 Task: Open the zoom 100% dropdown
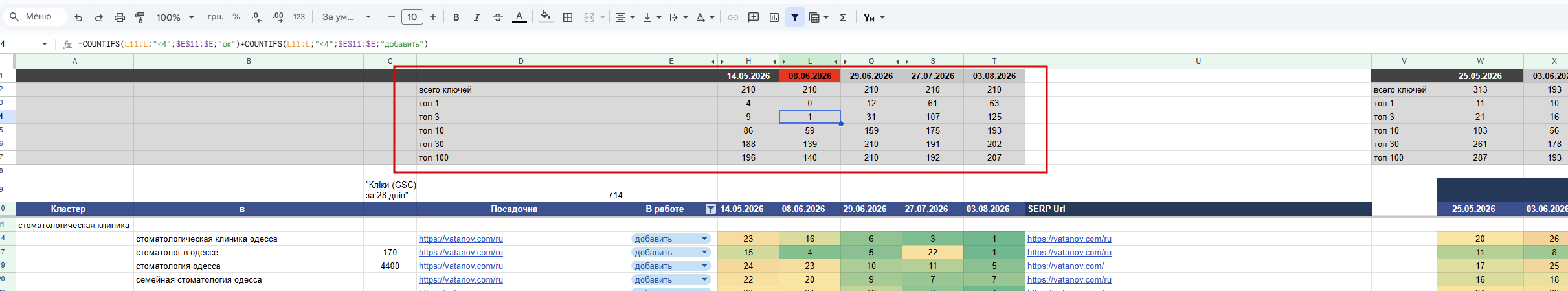(175, 17)
